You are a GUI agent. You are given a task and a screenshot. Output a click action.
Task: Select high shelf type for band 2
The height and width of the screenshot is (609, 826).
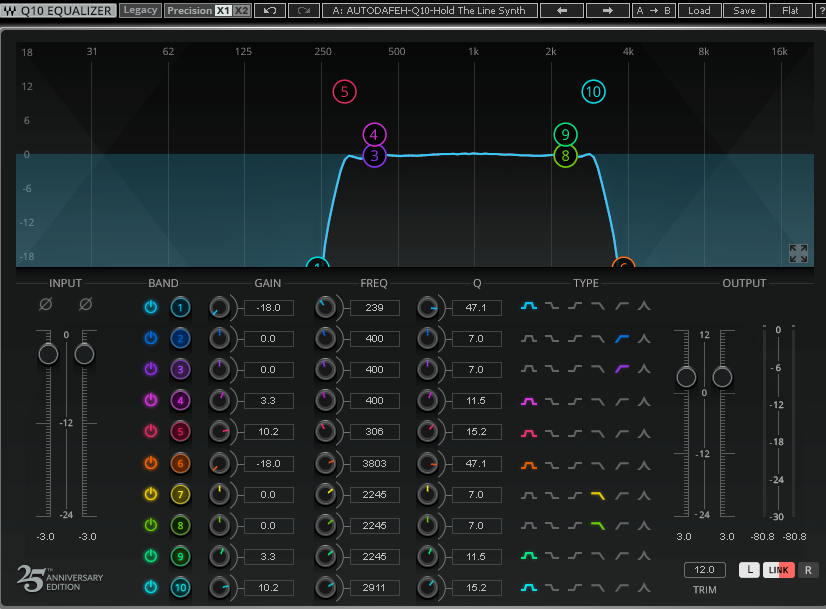point(622,338)
